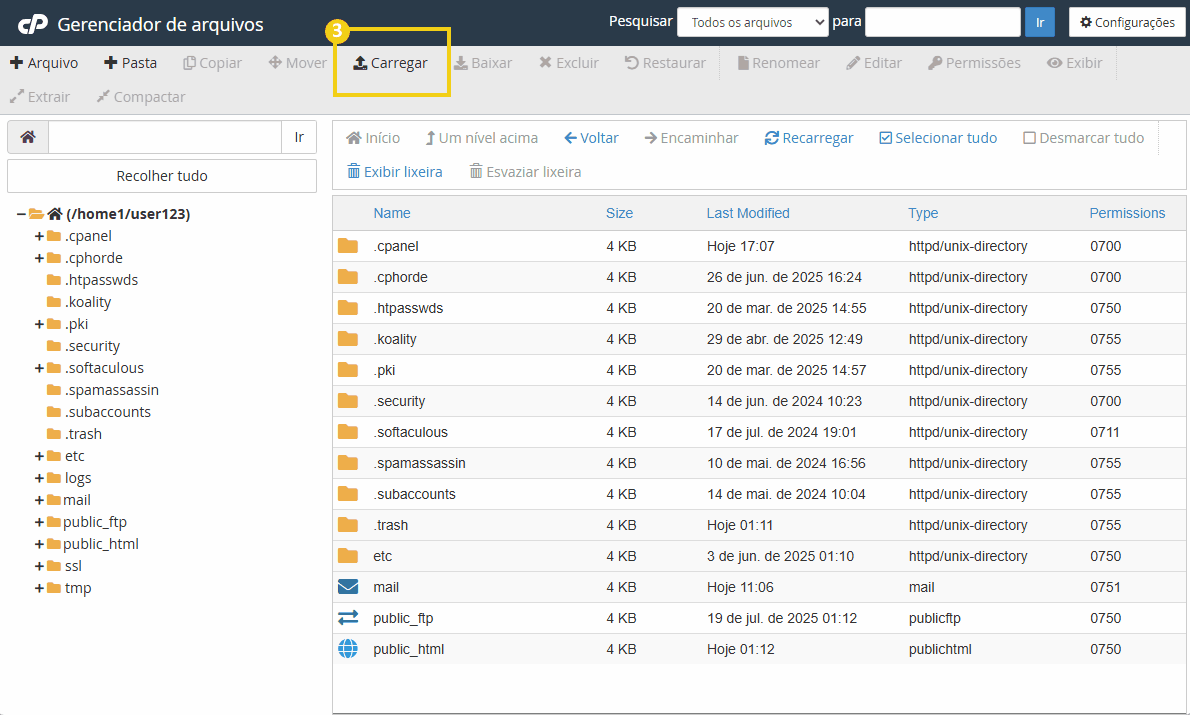Focus the search text field after para

click(943, 22)
